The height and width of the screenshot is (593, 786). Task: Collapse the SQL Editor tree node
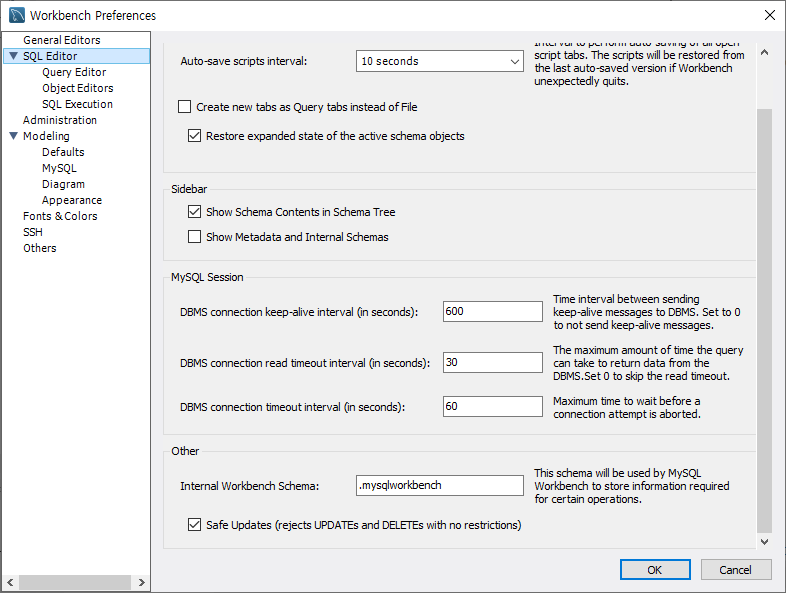(x=14, y=56)
